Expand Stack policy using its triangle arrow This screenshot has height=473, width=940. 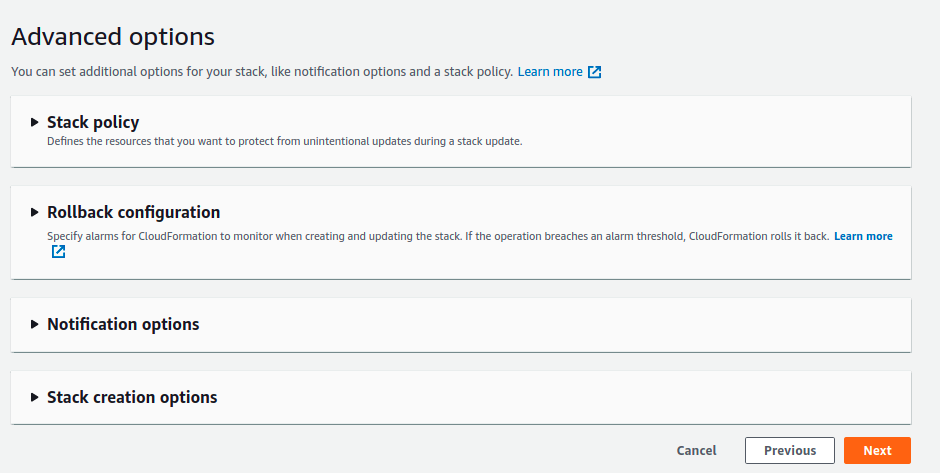35,122
